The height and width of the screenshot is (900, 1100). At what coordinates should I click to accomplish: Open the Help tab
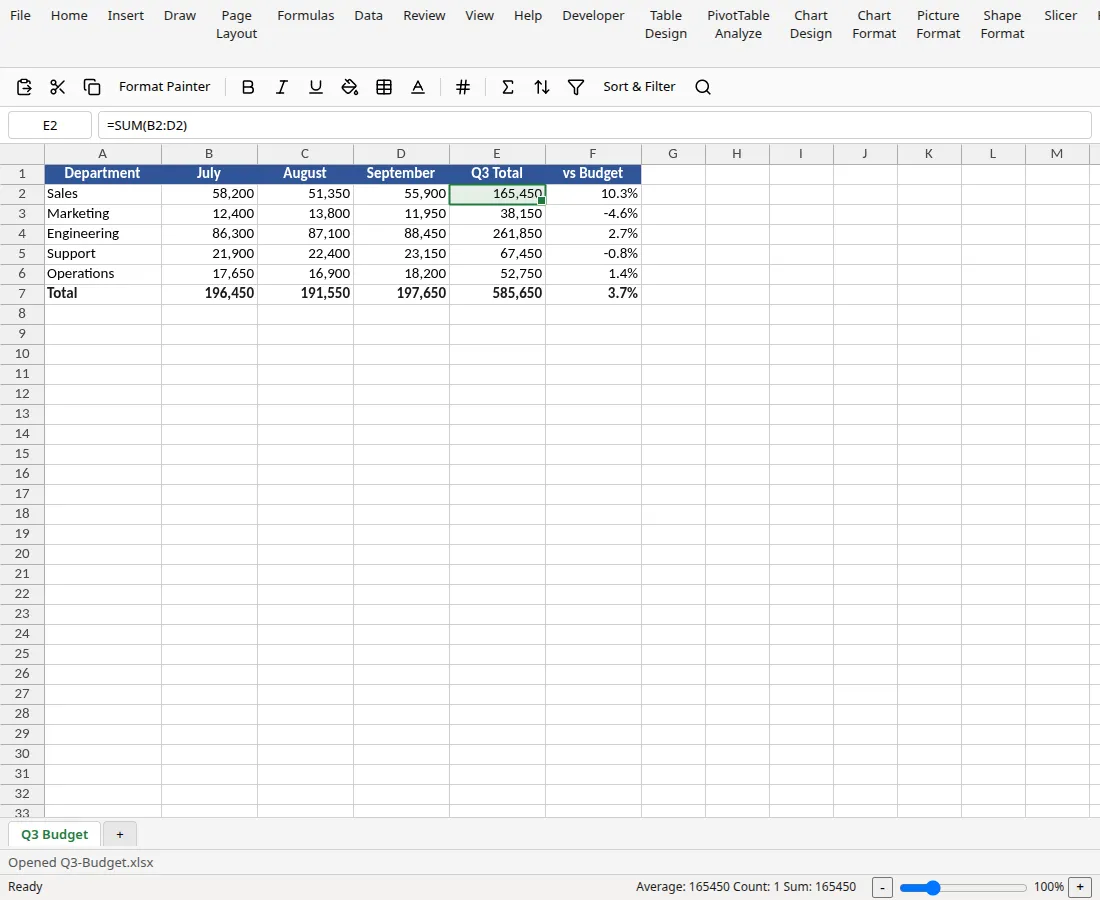(x=528, y=15)
